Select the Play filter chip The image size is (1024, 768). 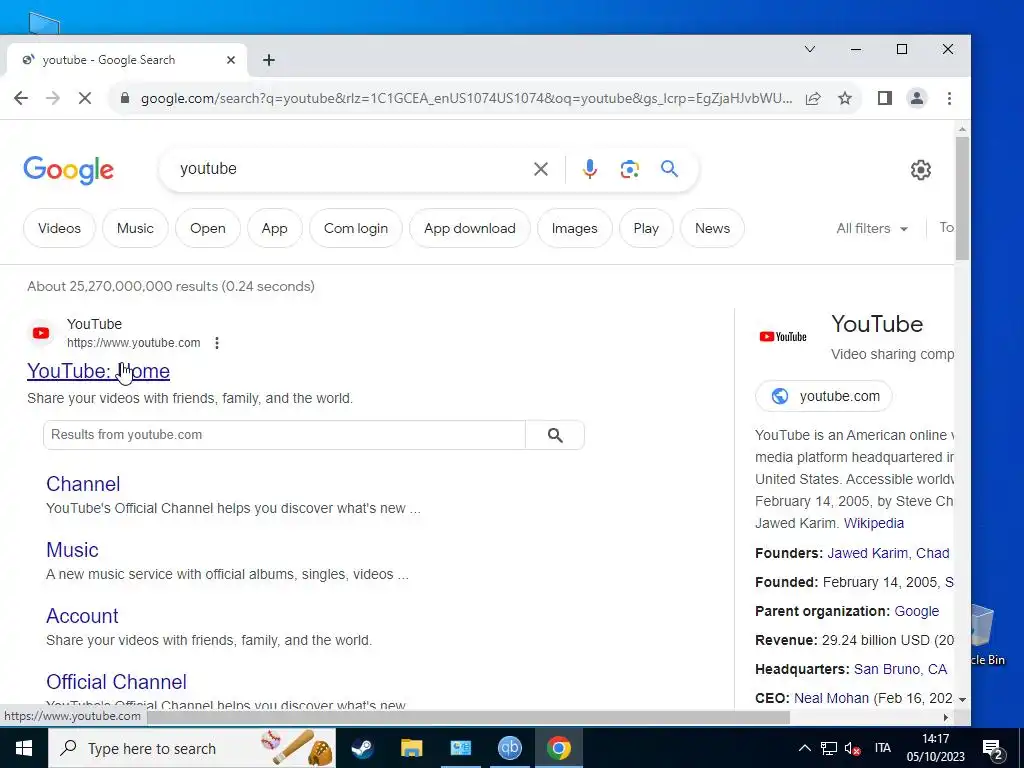[646, 228]
